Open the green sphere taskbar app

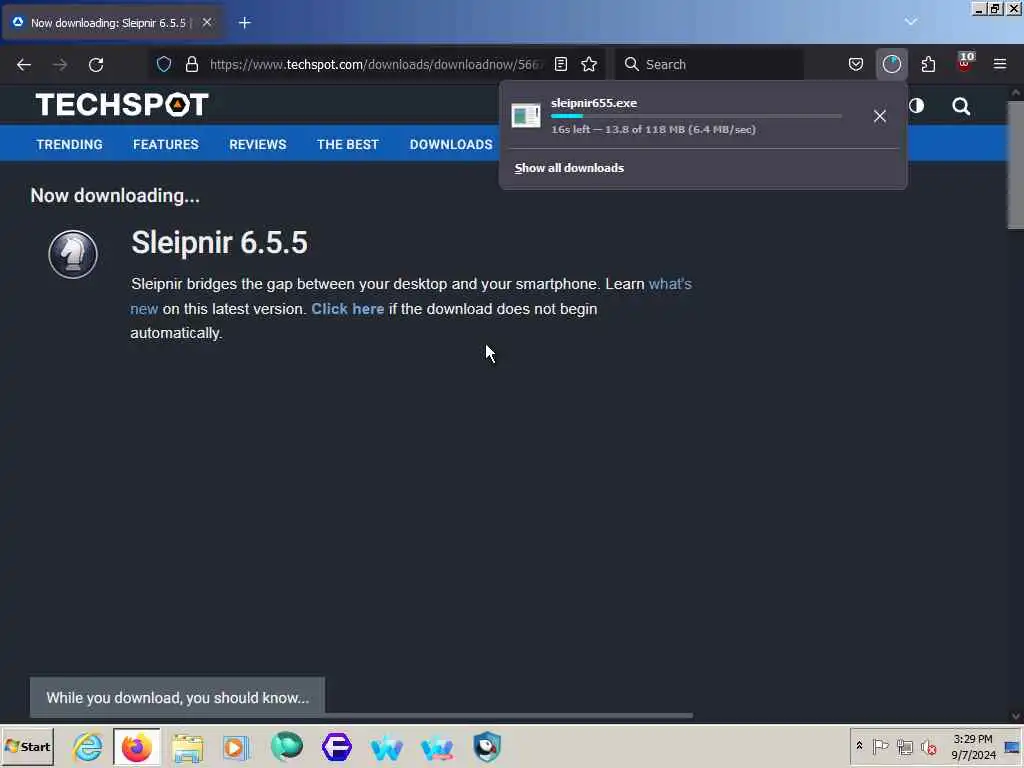pyautogui.click(x=287, y=747)
